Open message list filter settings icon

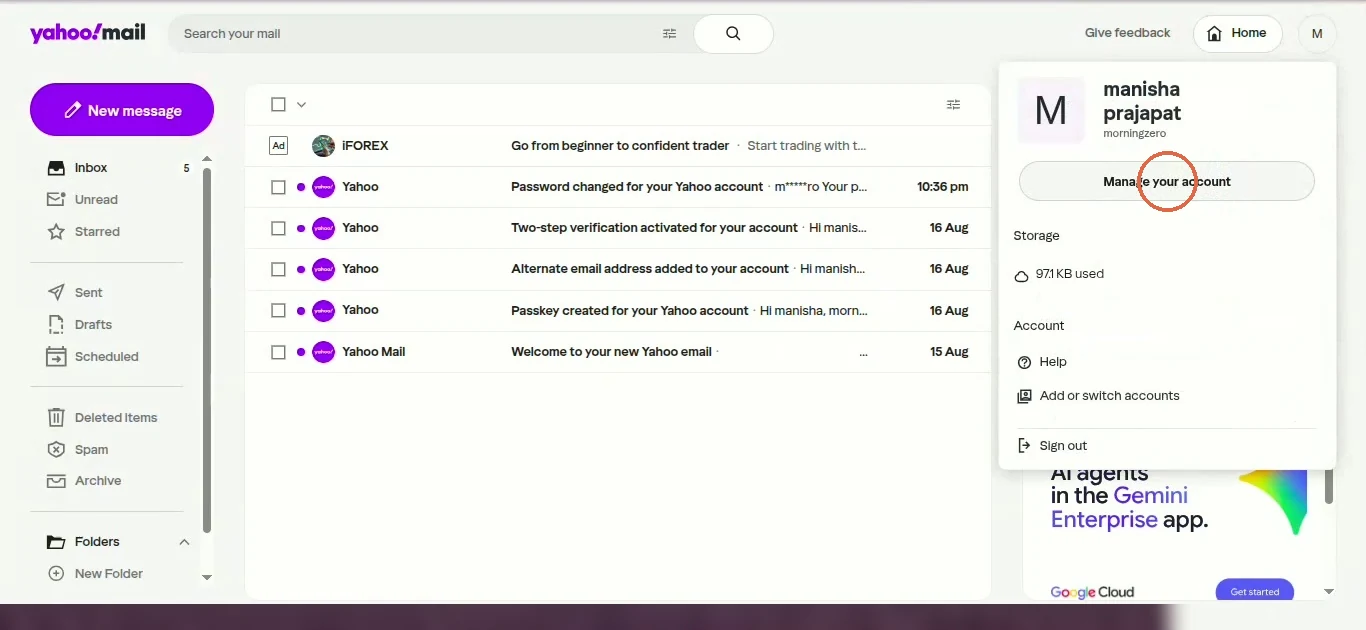click(953, 105)
